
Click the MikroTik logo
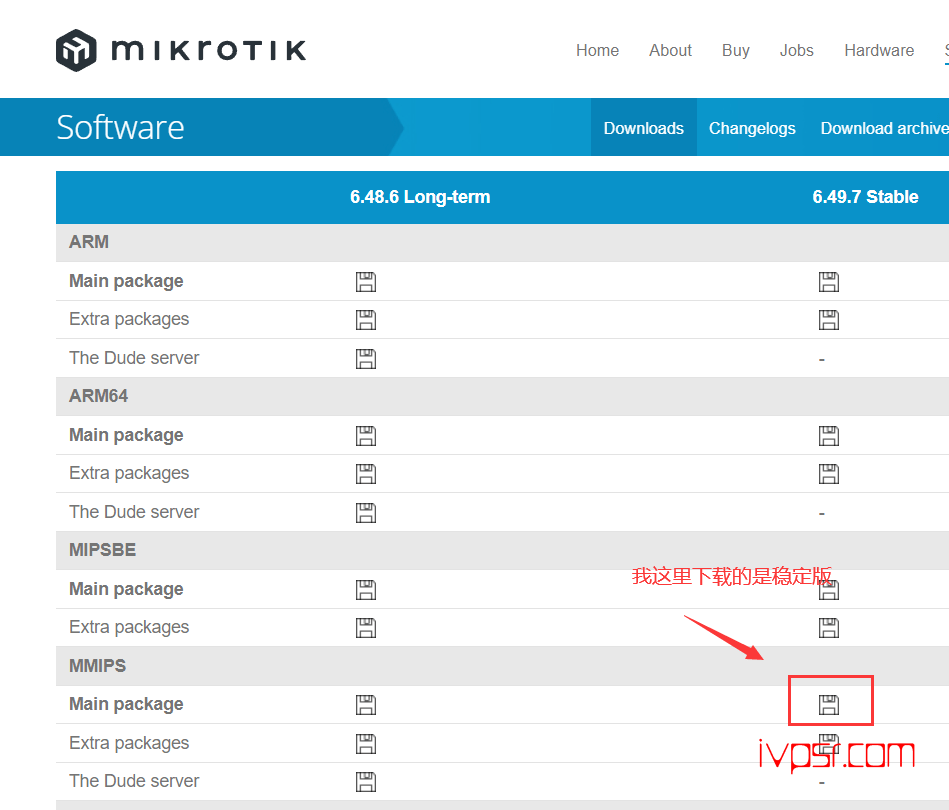(x=181, y=50)
